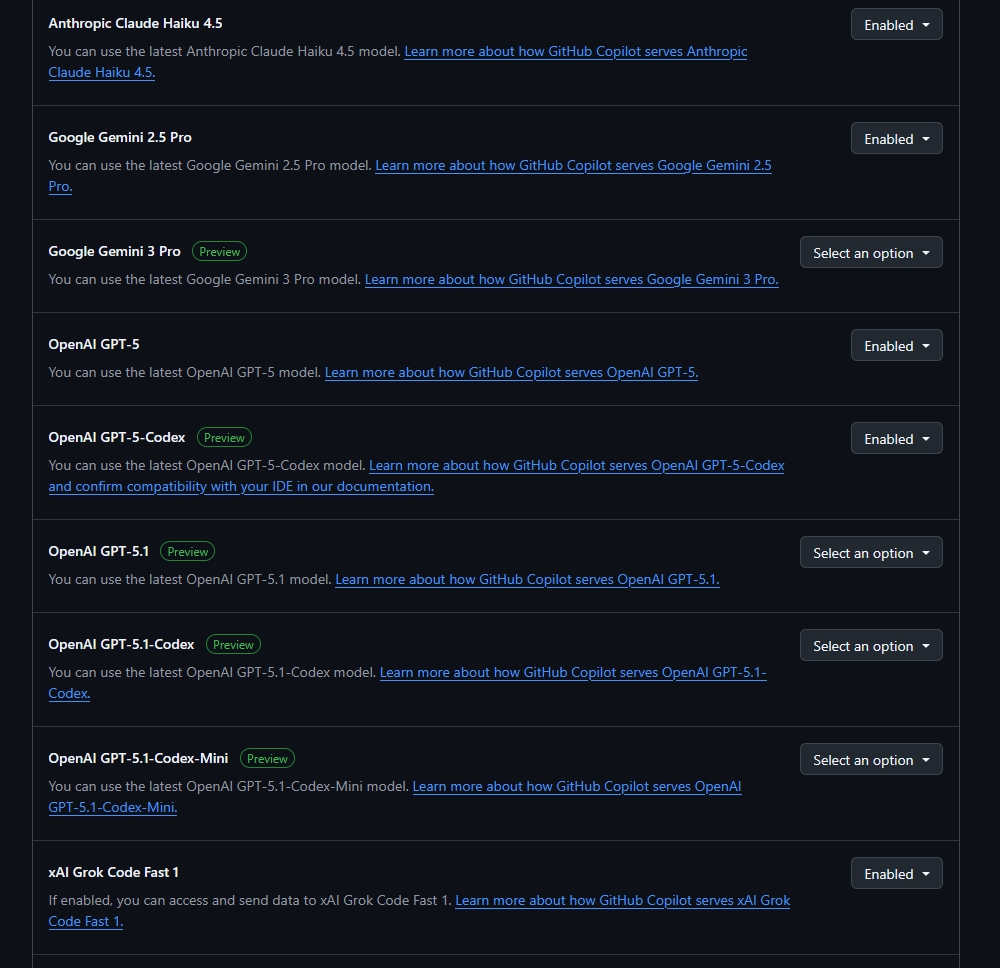The width and height of the screenshot is (1000, 968).
Task: Open the GPT-5.1-Codex learn more link
Action: pos(572,673)
